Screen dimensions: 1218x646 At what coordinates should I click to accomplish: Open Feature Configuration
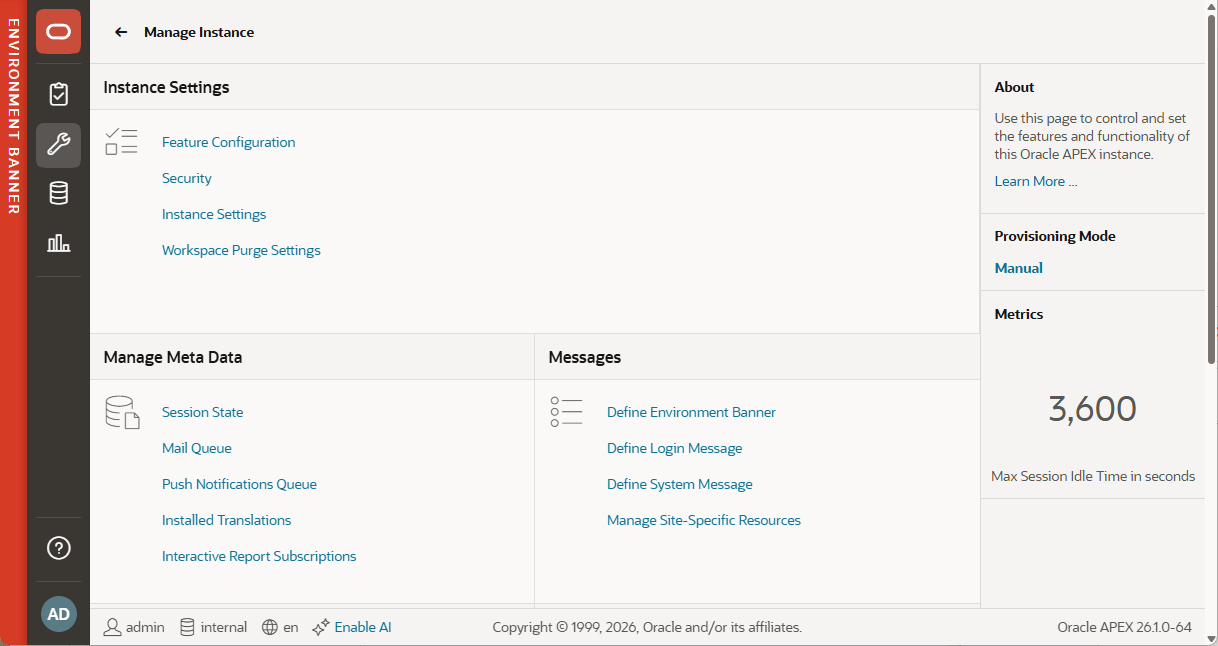[x=228, y=142]
